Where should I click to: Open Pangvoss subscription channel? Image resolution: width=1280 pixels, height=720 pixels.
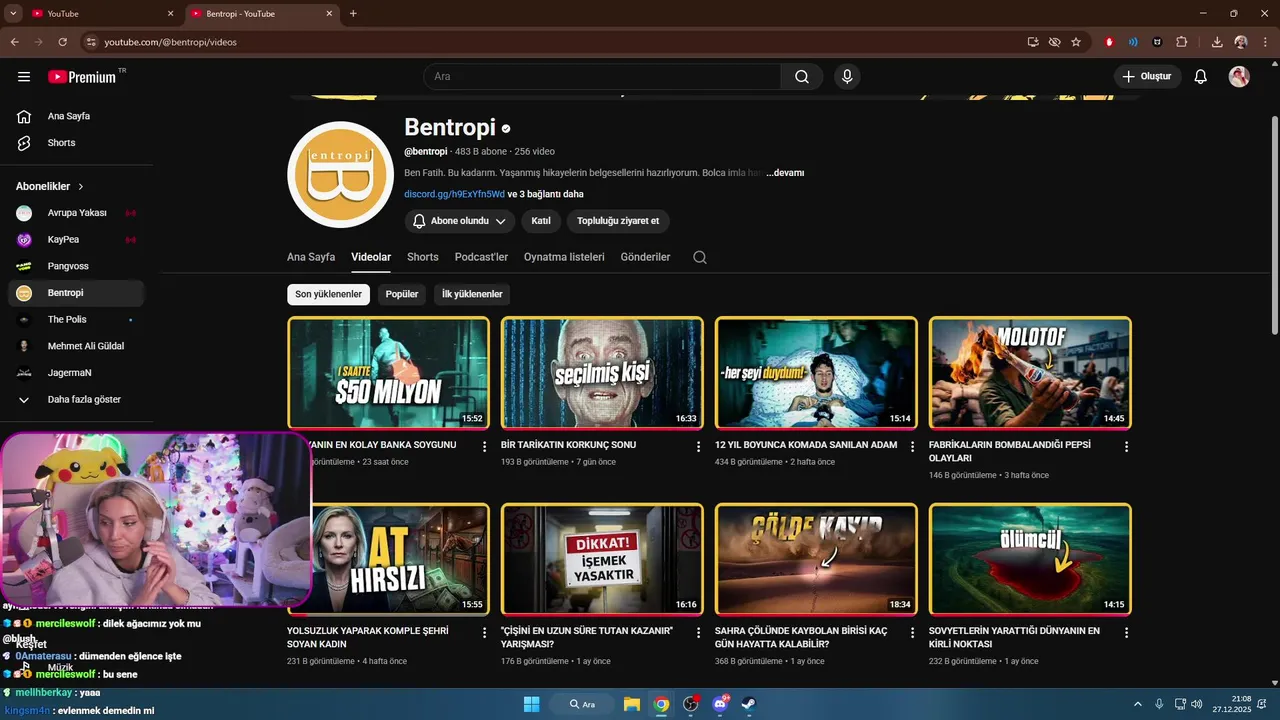pos(76,266)
